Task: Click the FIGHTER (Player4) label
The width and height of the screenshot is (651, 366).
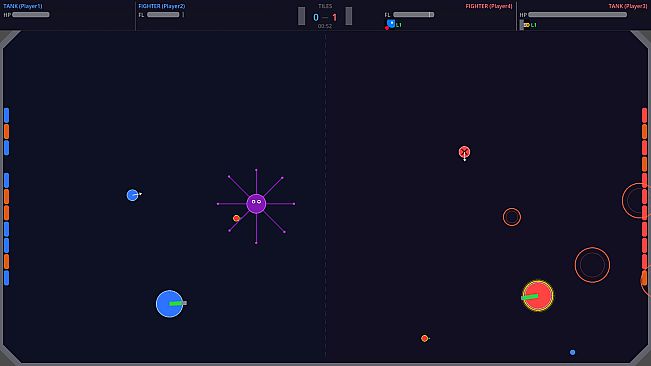Action: click(x=489, y=6)
